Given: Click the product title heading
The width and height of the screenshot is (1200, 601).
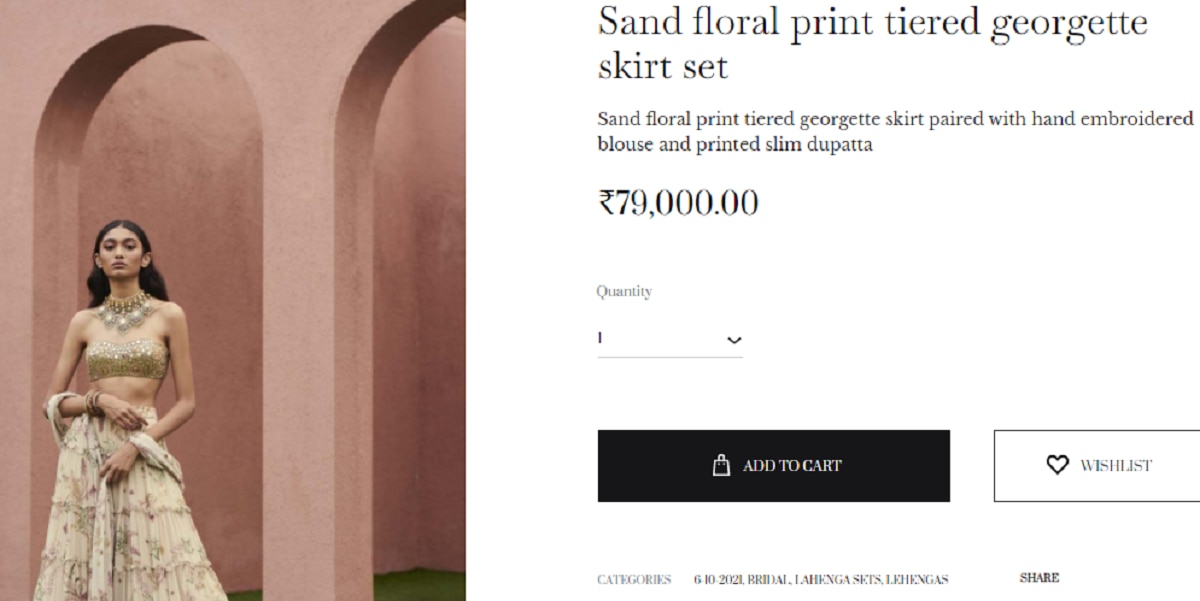Looking at the screenshot, I should 872,44.
